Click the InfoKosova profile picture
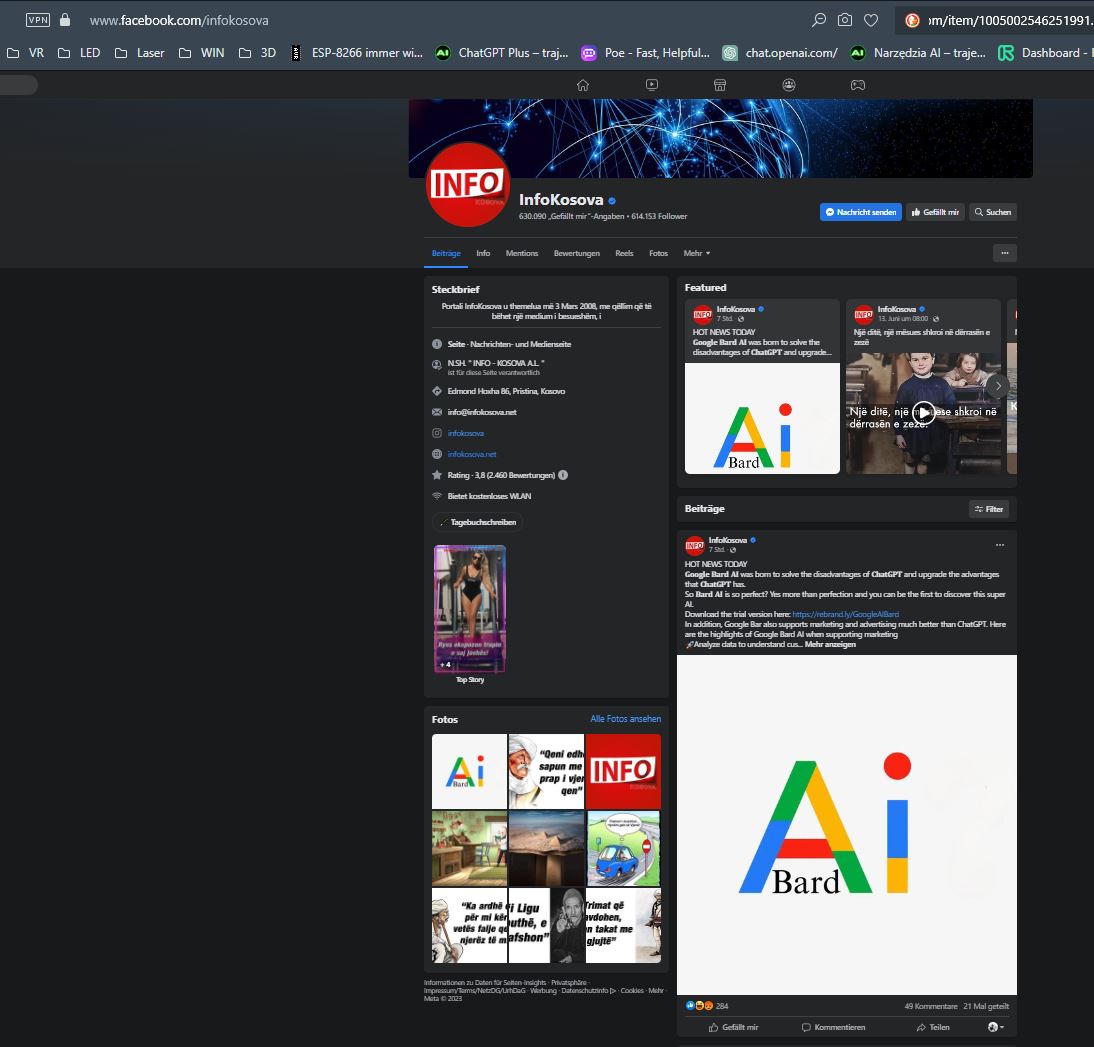1094x1047 pixels. 467,185
